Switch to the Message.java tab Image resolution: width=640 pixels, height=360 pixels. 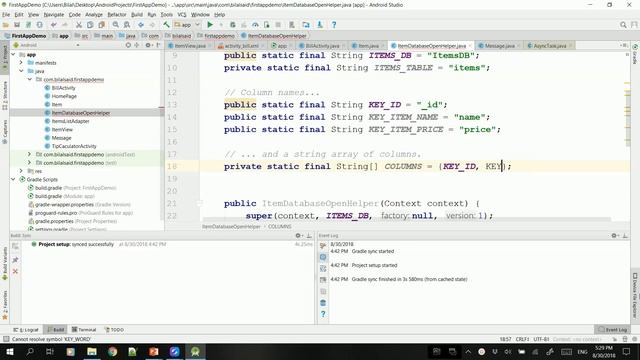click(499, 46)
